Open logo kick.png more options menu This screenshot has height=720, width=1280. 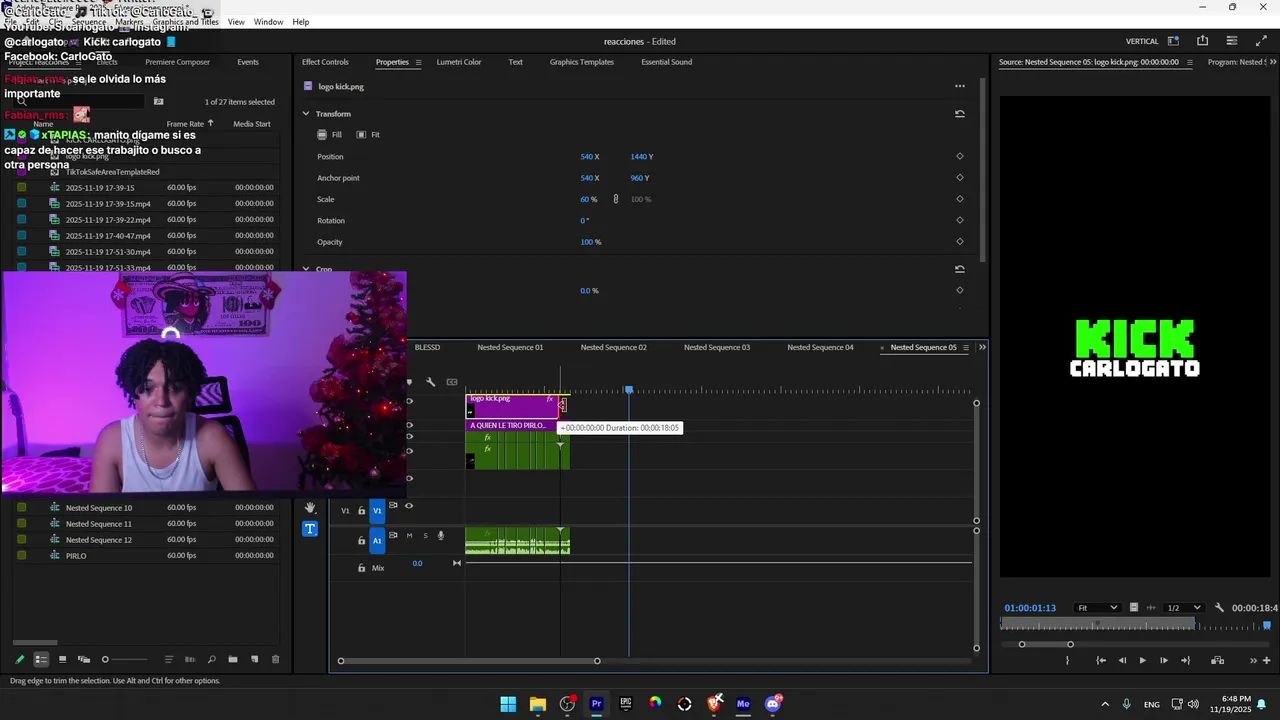coord(960,86)
